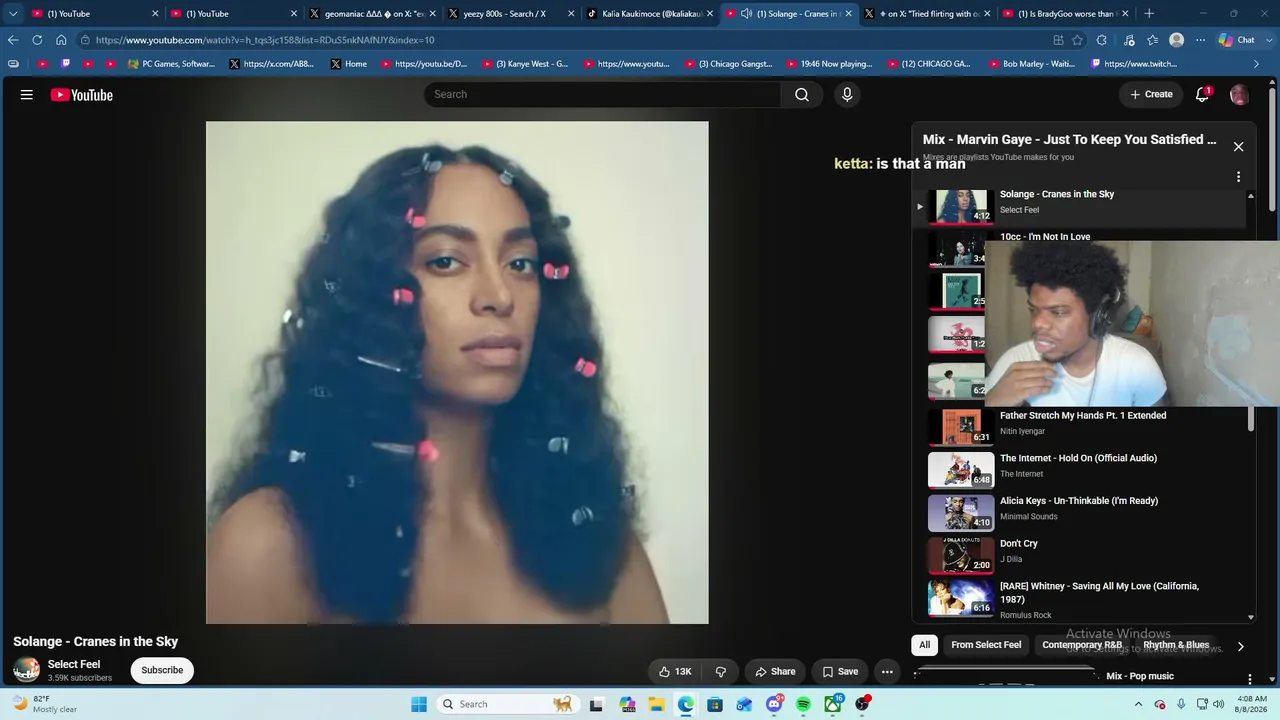Click the Select Feel channel name
This screenshot has width=1280, height=720.
tap(74, 664)
